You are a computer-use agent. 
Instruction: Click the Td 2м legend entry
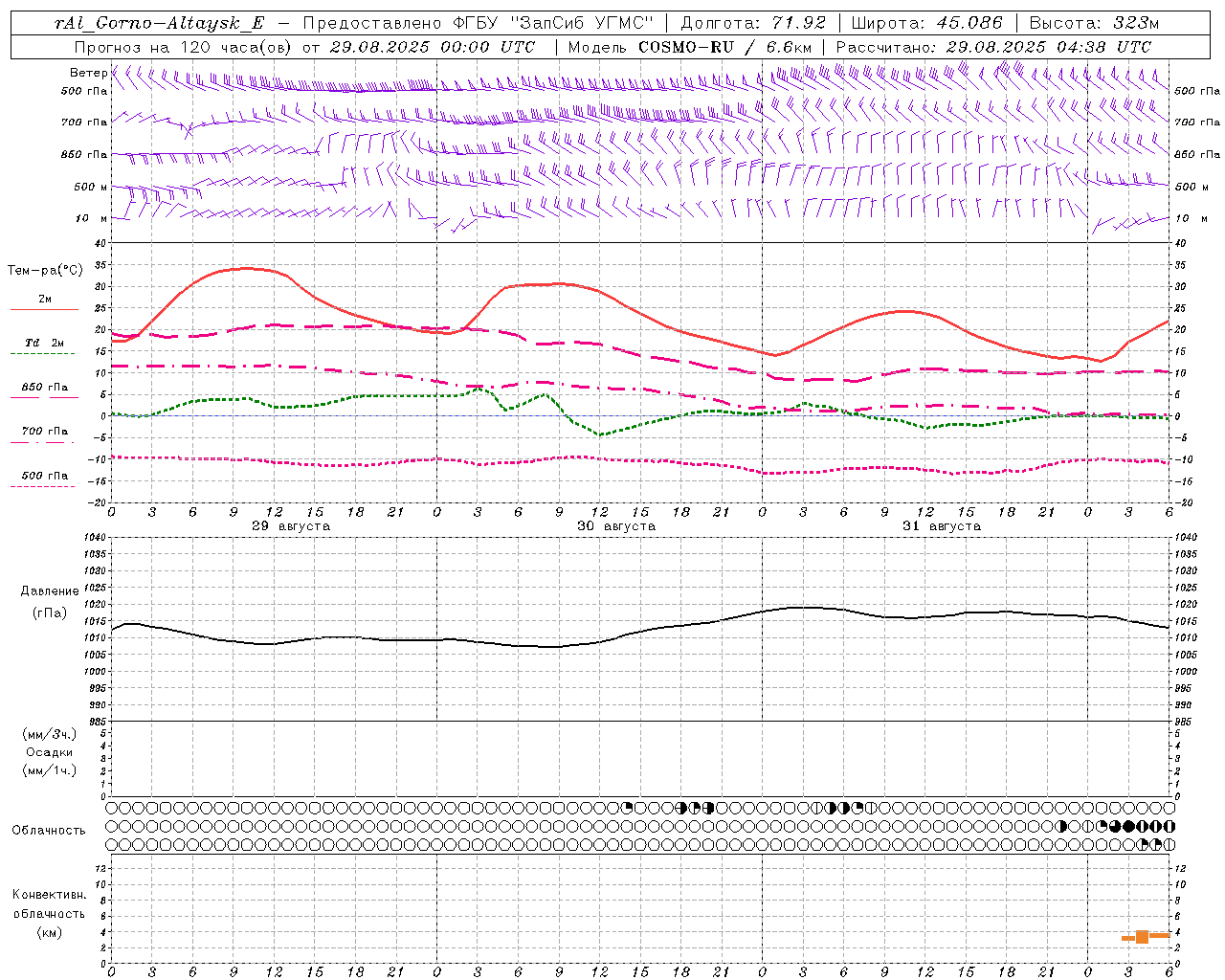tap(45, 343)
